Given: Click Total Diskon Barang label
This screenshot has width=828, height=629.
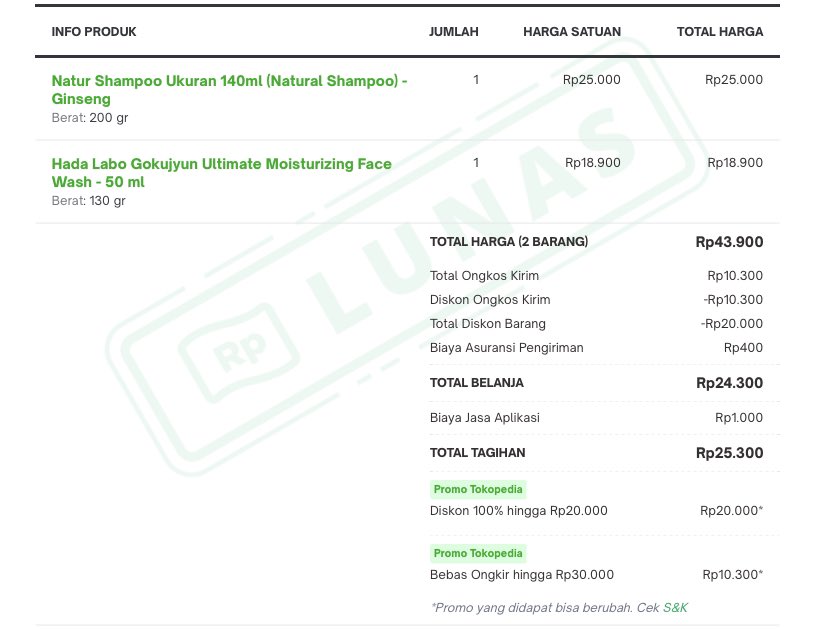Looking at the screenshot, I should click(x=487, y=324).
